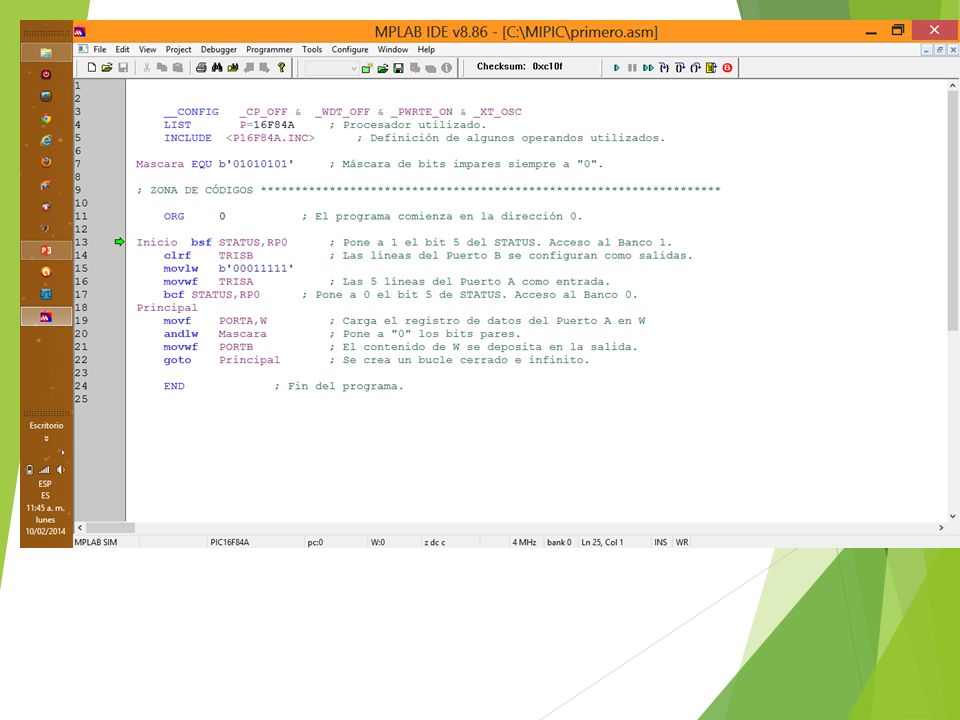Click the MPLAB IDE taskbar icon

click(46, 317)
